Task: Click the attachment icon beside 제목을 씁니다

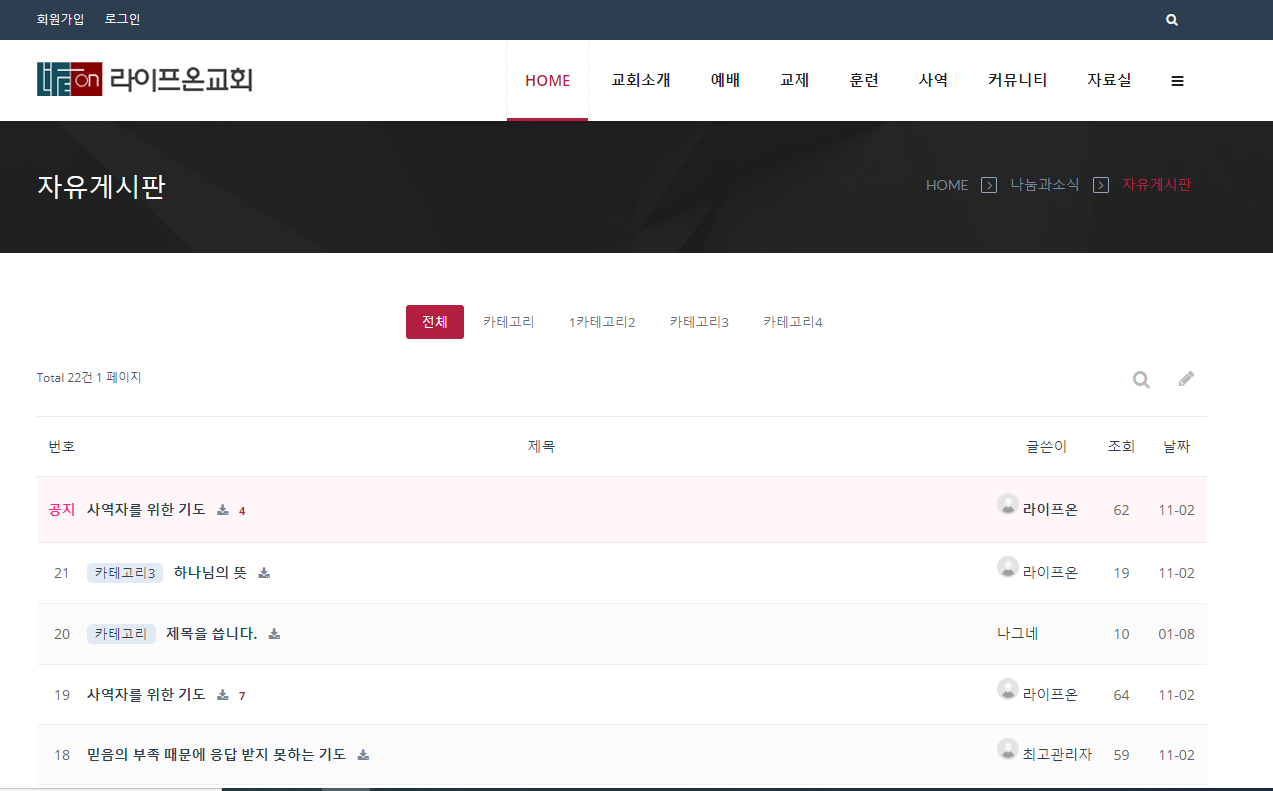Action: tap(275, 633)
